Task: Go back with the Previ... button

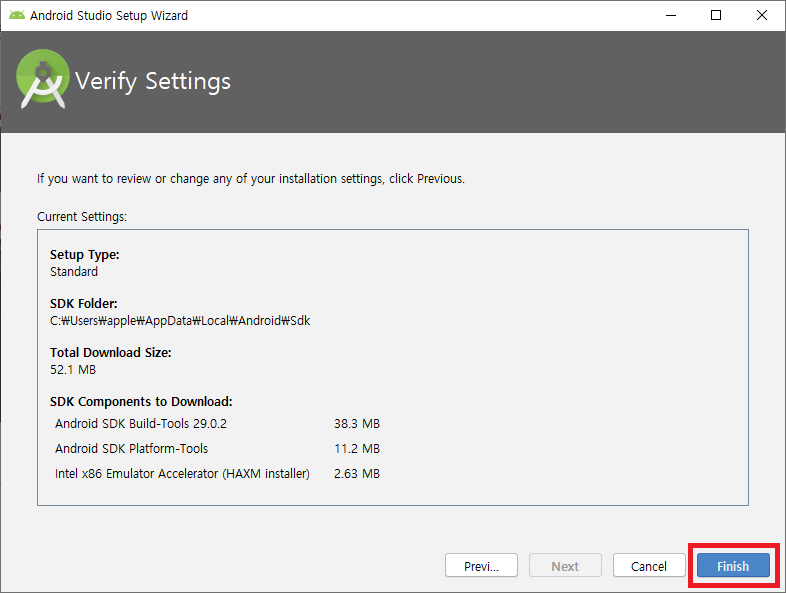Action: point(481,566)
